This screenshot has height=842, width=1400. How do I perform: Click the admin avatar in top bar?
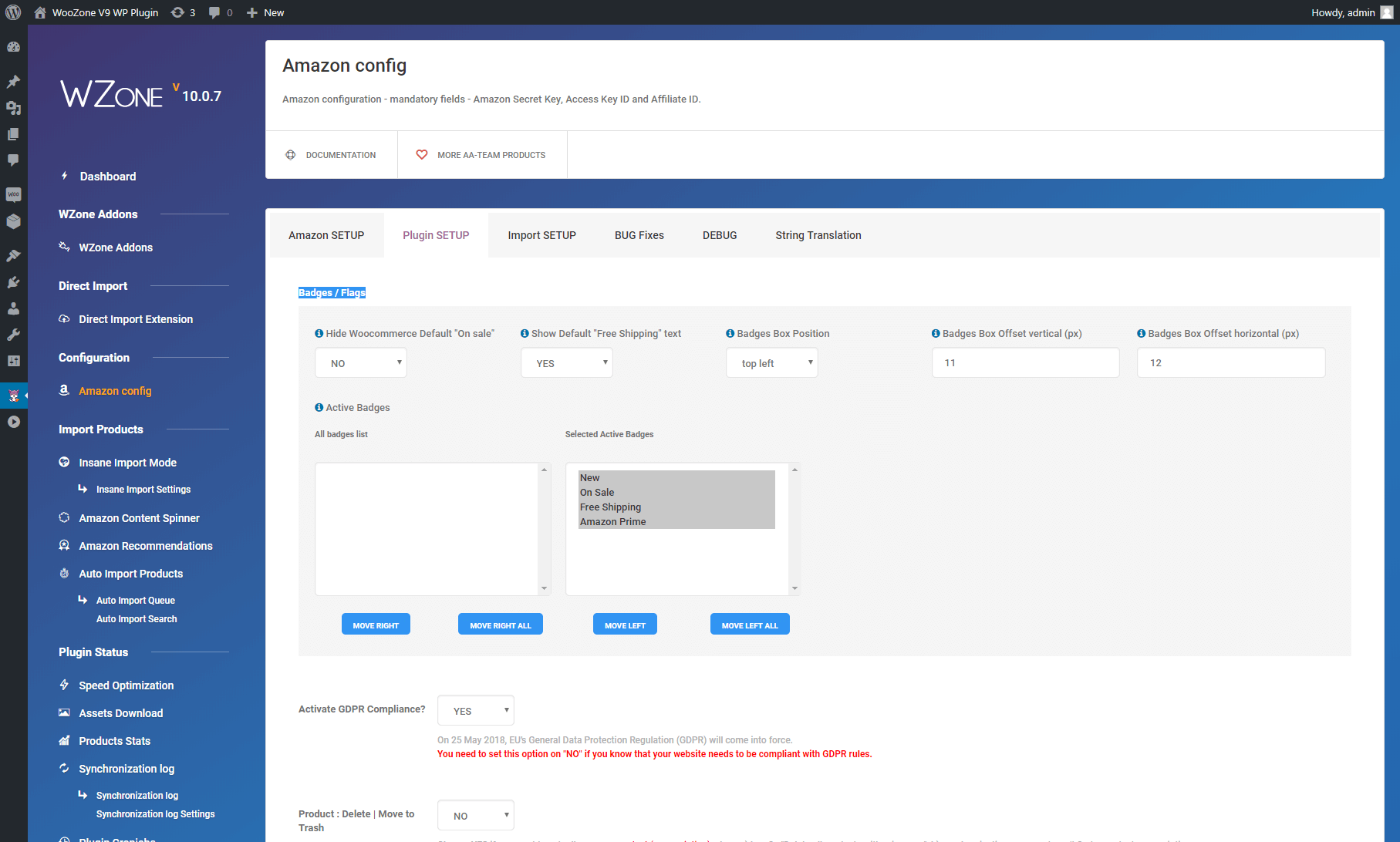1386,12
